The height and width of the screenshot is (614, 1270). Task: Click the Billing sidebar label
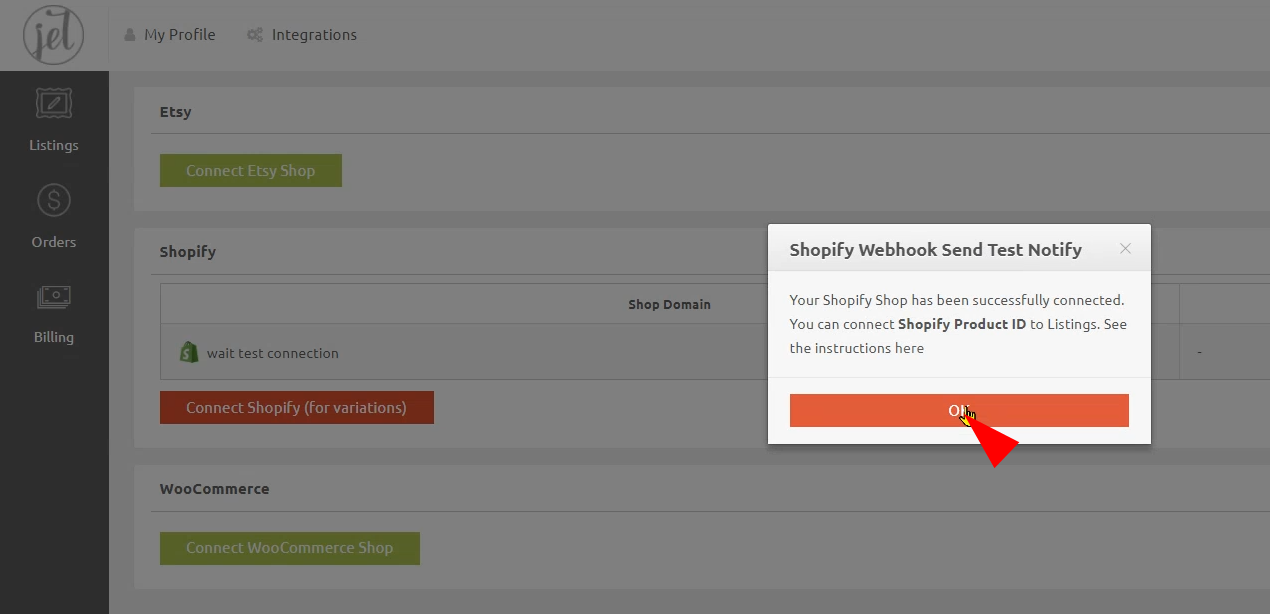pos(54,337)
